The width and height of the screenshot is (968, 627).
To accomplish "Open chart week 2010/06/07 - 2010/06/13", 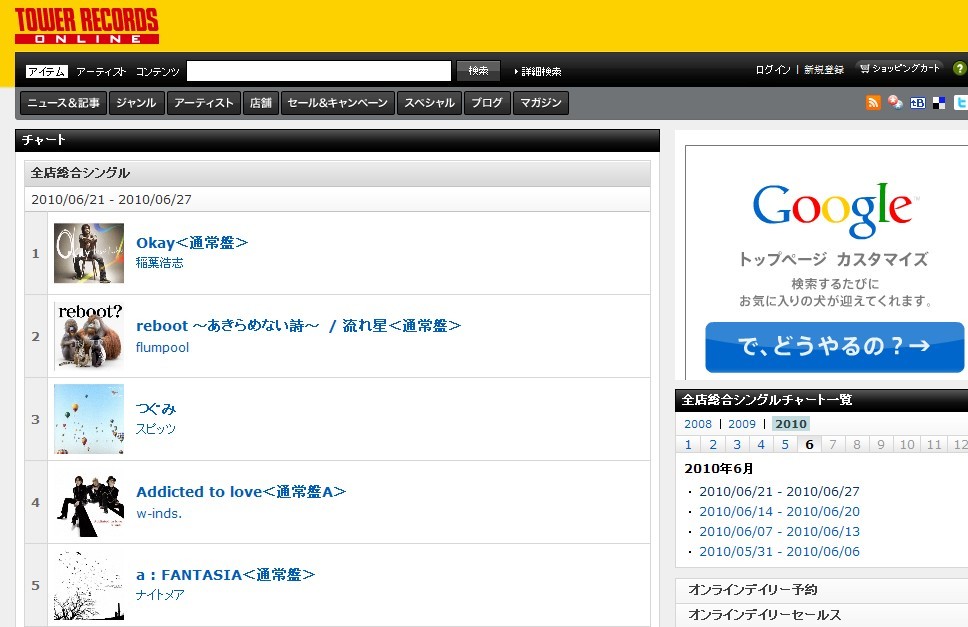I will [x=779, y=531].
